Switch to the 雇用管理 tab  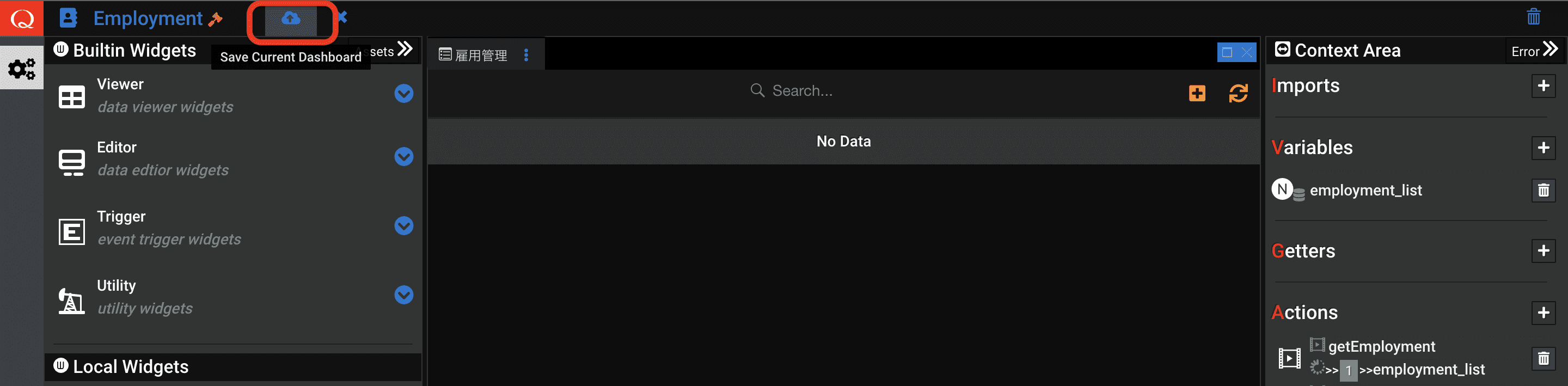click(x=474, y=56)
